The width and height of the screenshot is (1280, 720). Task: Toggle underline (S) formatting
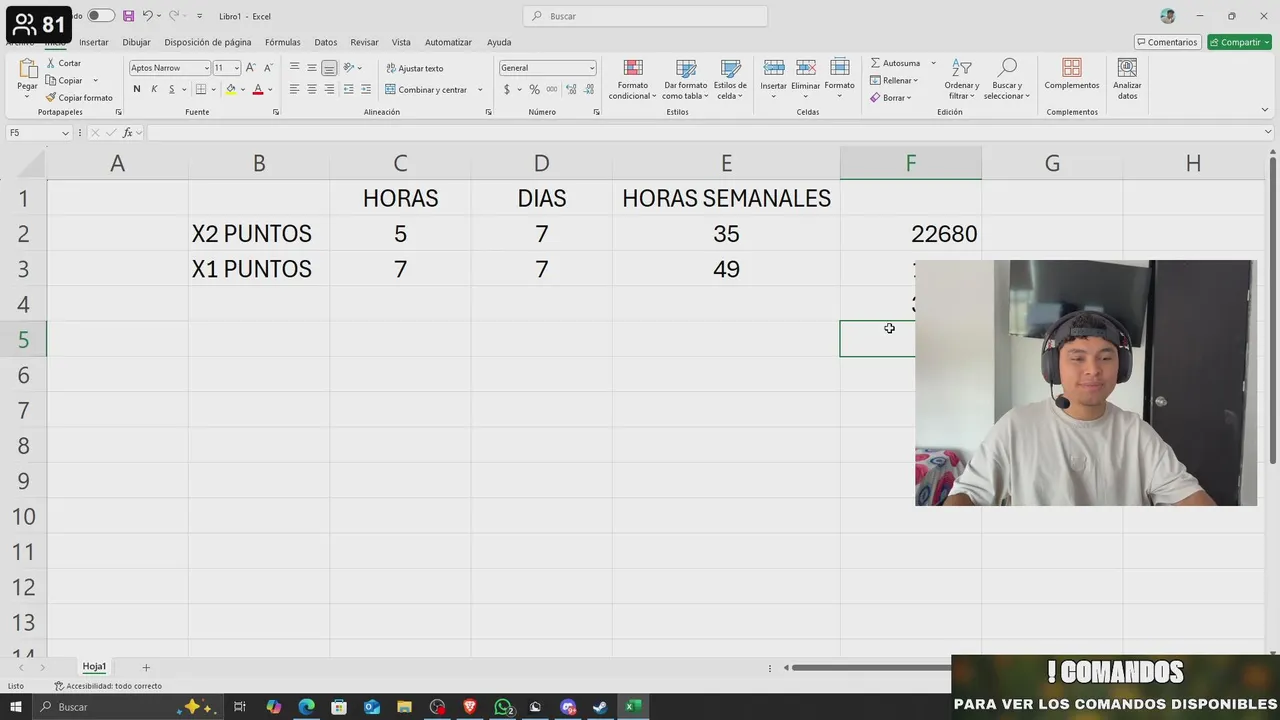pos(171,89)
